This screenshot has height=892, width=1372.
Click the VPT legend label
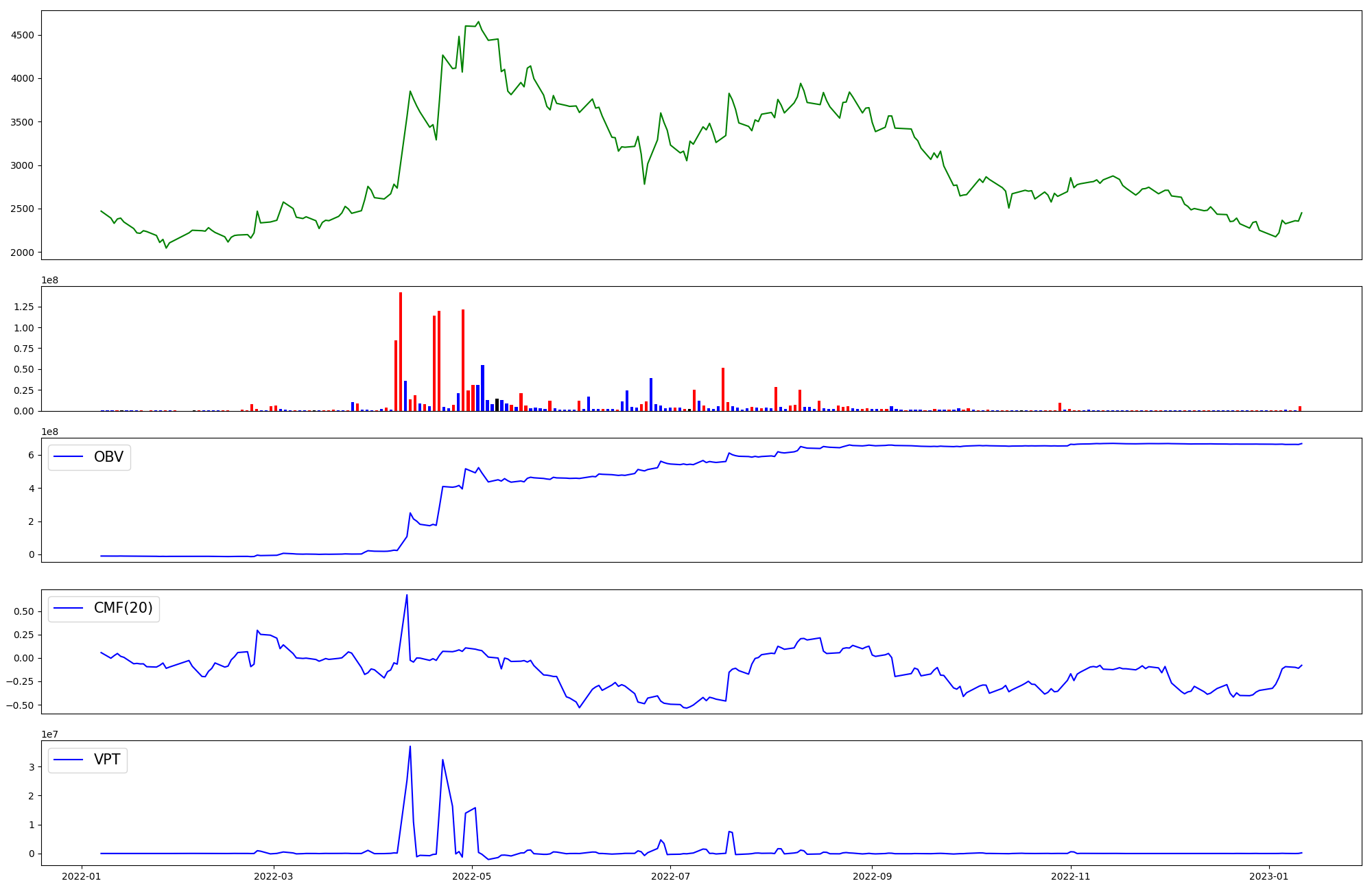[x=107, y=760]
